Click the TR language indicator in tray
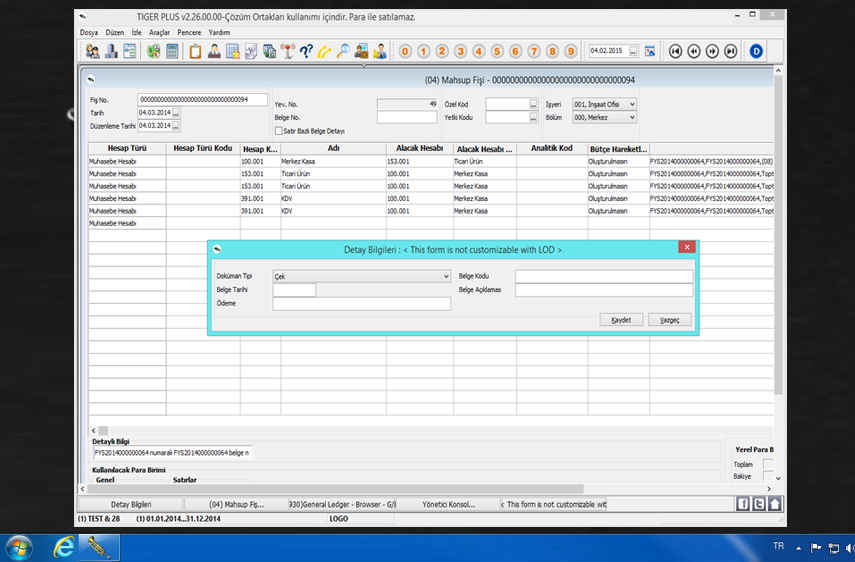855x562 pixels. coord(778,546)
